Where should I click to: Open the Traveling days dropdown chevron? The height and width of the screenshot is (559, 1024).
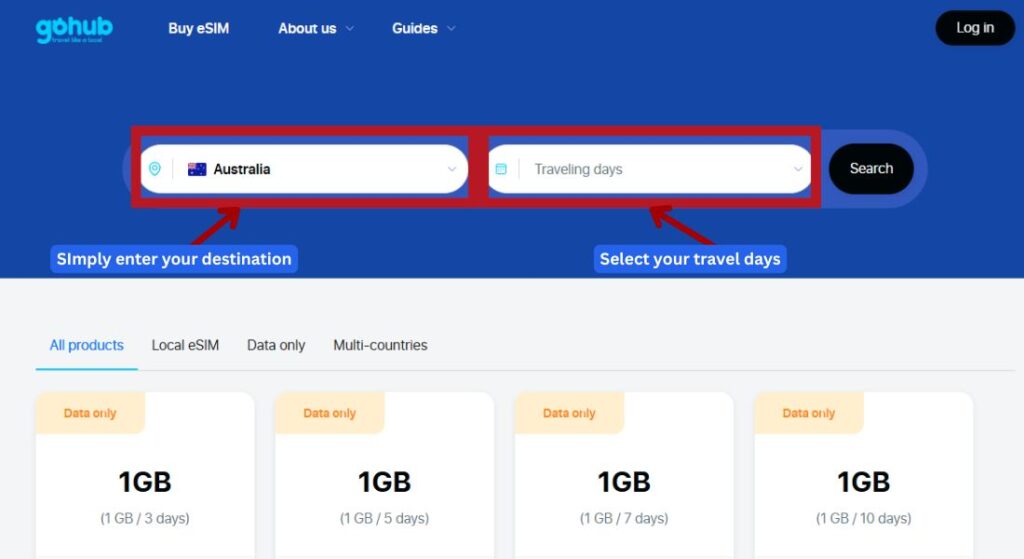[797, 169]
